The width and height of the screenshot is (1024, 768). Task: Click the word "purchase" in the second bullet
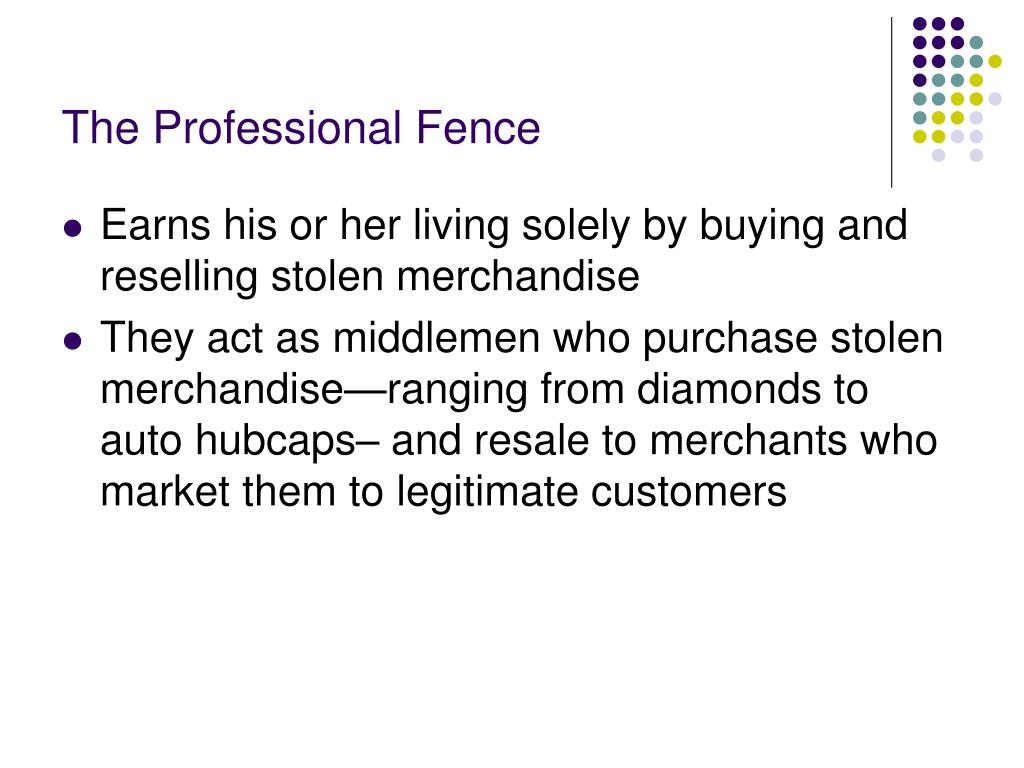coord(729,339)
